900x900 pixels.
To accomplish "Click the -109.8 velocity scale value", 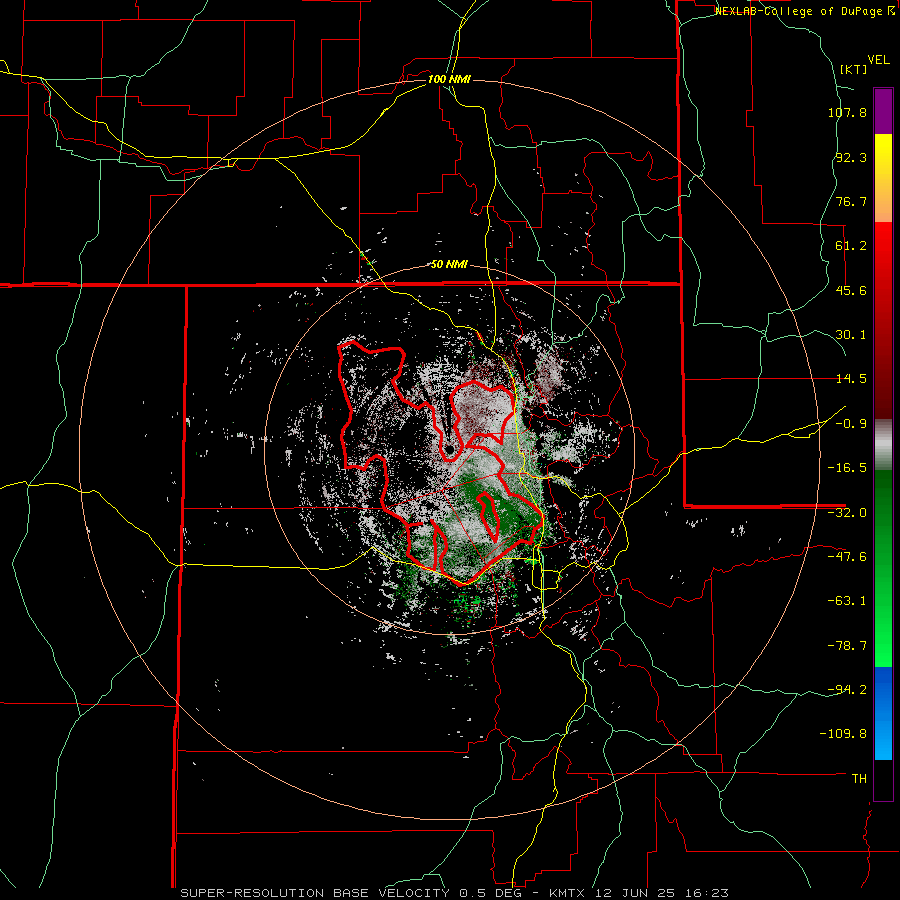I will tap(843, 734).
